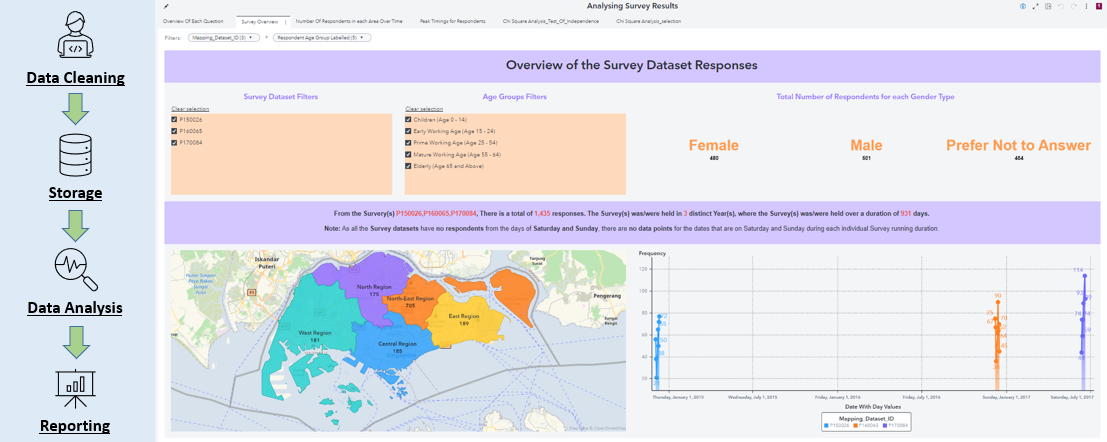Click the user avatar icon

pos(1099,6)
